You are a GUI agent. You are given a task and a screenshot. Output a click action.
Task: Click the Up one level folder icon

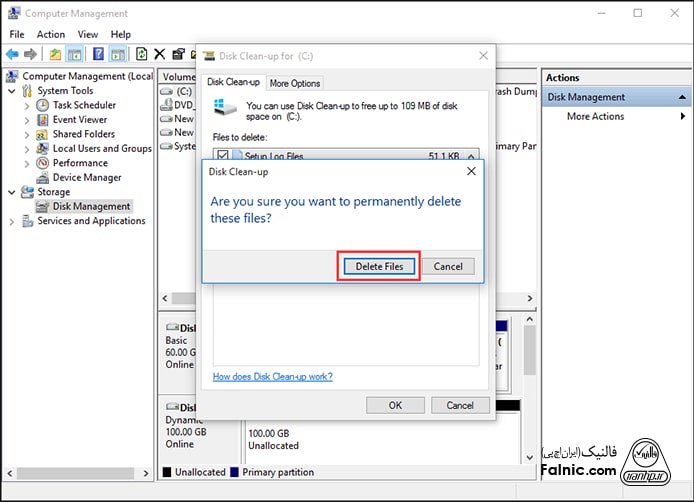tap(55, 54)
